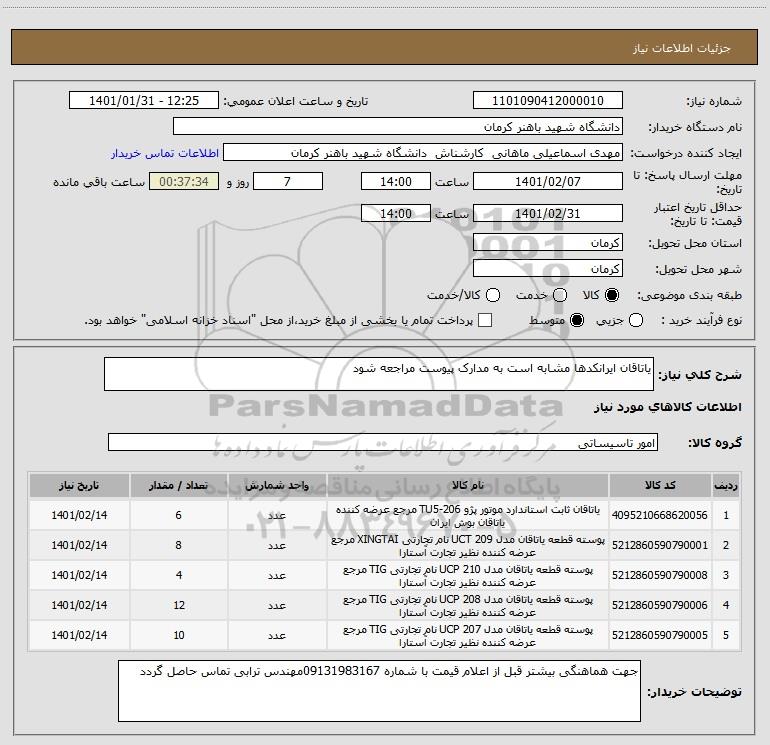Click the delivery province field کرمان
Screen dimensions: 770x745
click(x=548, y=243)
